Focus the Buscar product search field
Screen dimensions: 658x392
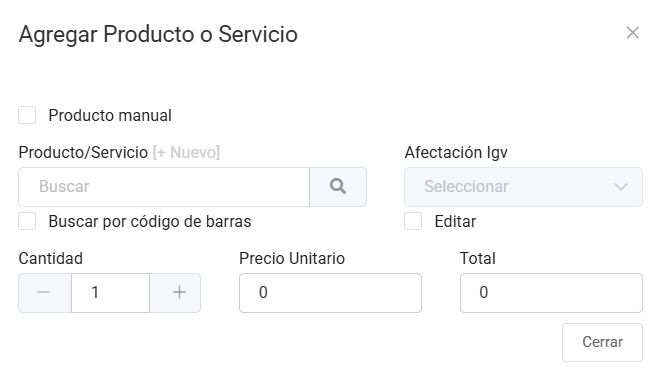(x=164, y=187)
